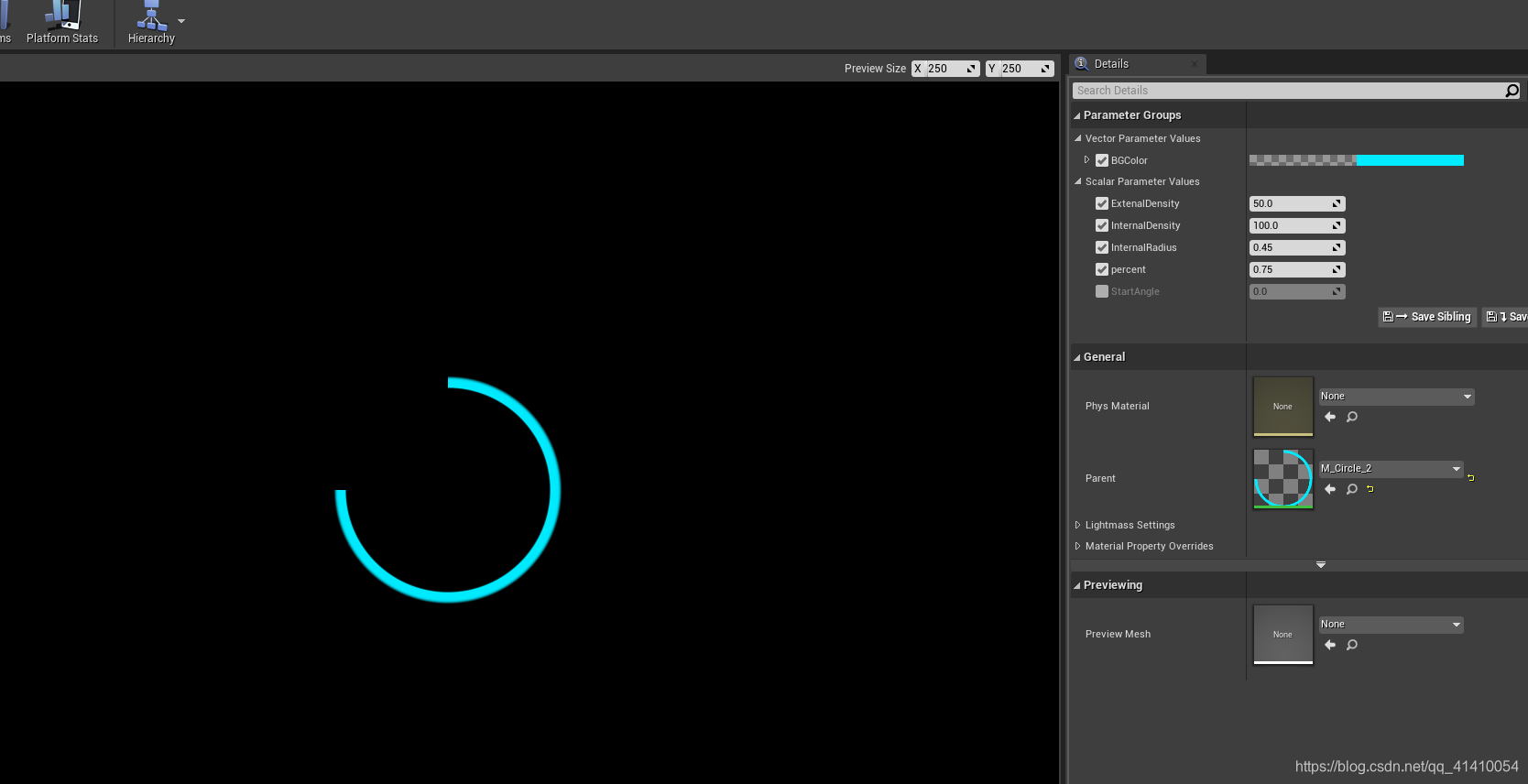Open the Hierarchy toolbar button
This screenshot has width=1528, height=784.
point(151,23)
